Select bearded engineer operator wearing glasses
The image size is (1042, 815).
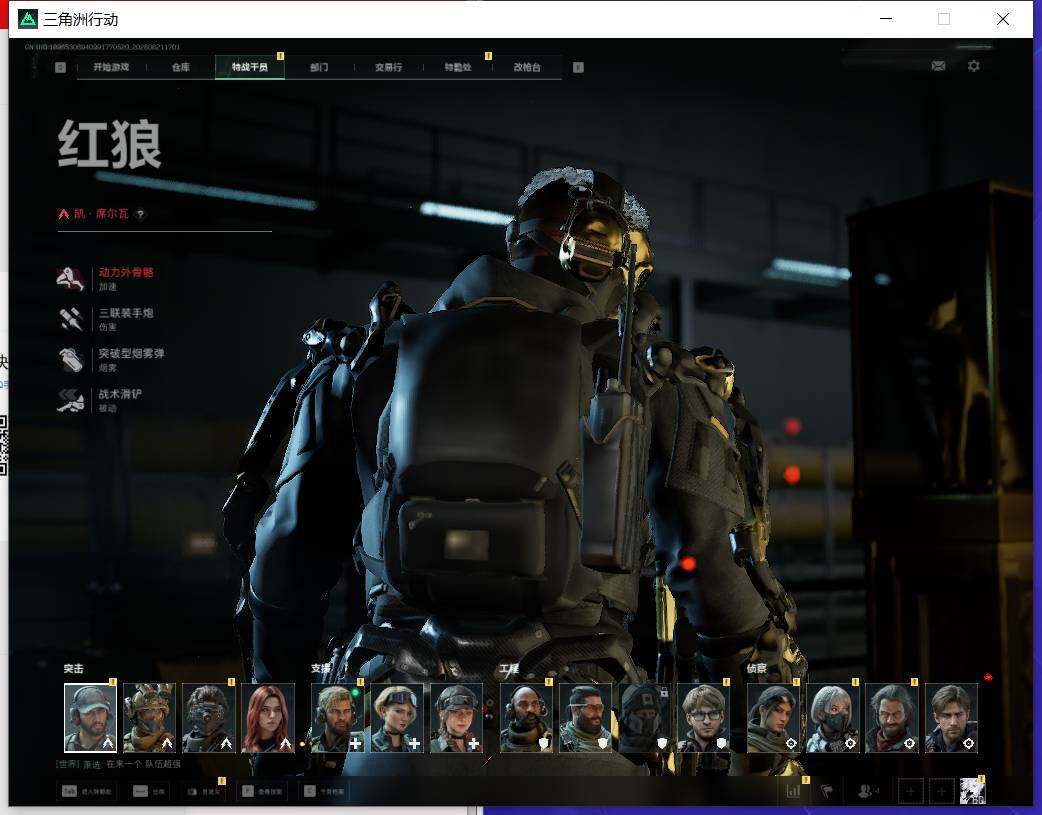coord(585,718)
